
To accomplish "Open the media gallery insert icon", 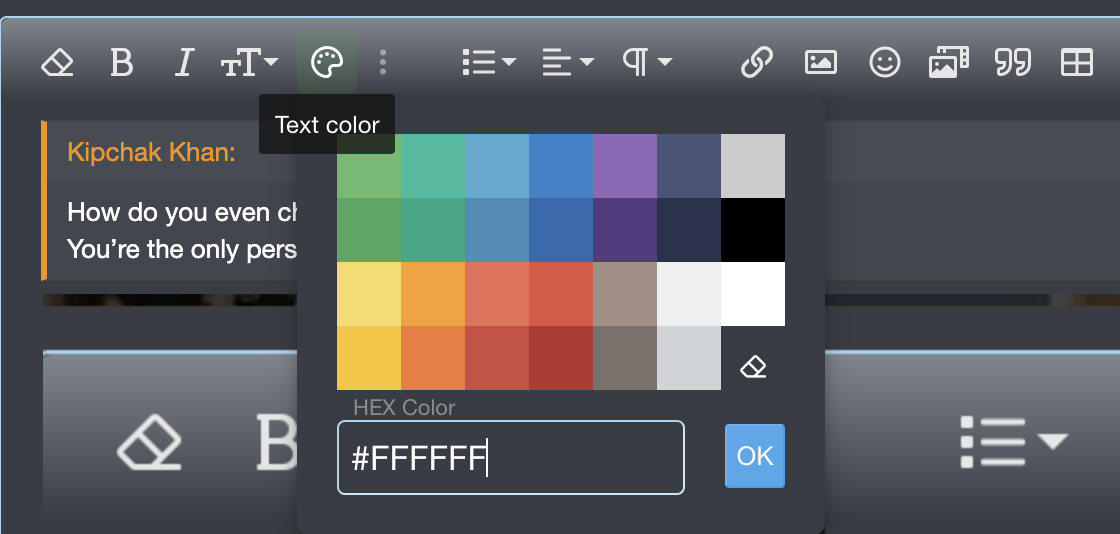I will click(948, 64).
